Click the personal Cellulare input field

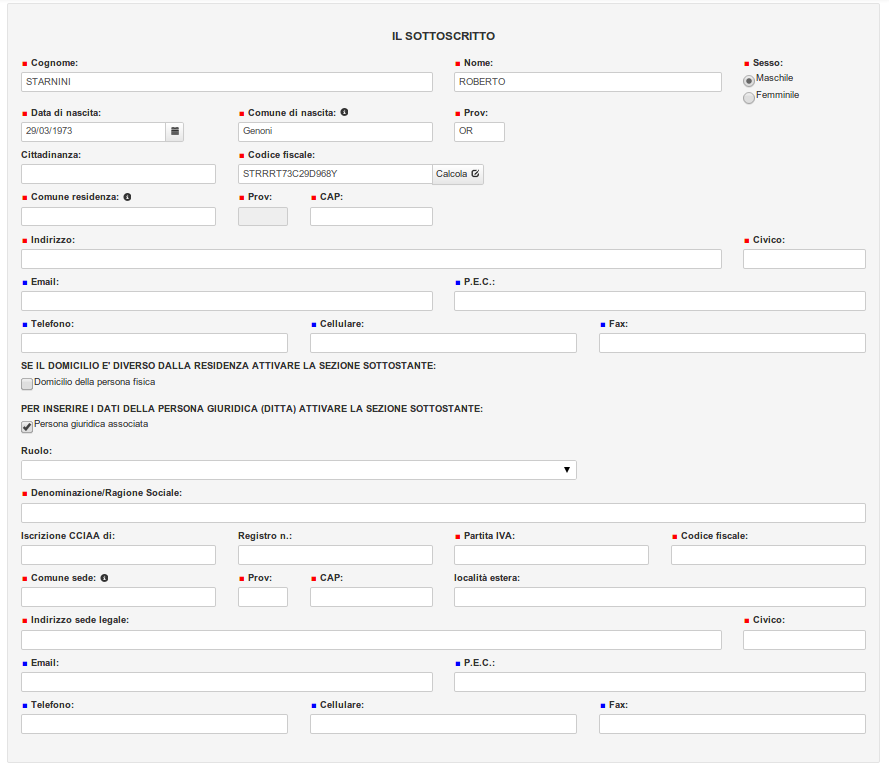click(x=443, y=343)
